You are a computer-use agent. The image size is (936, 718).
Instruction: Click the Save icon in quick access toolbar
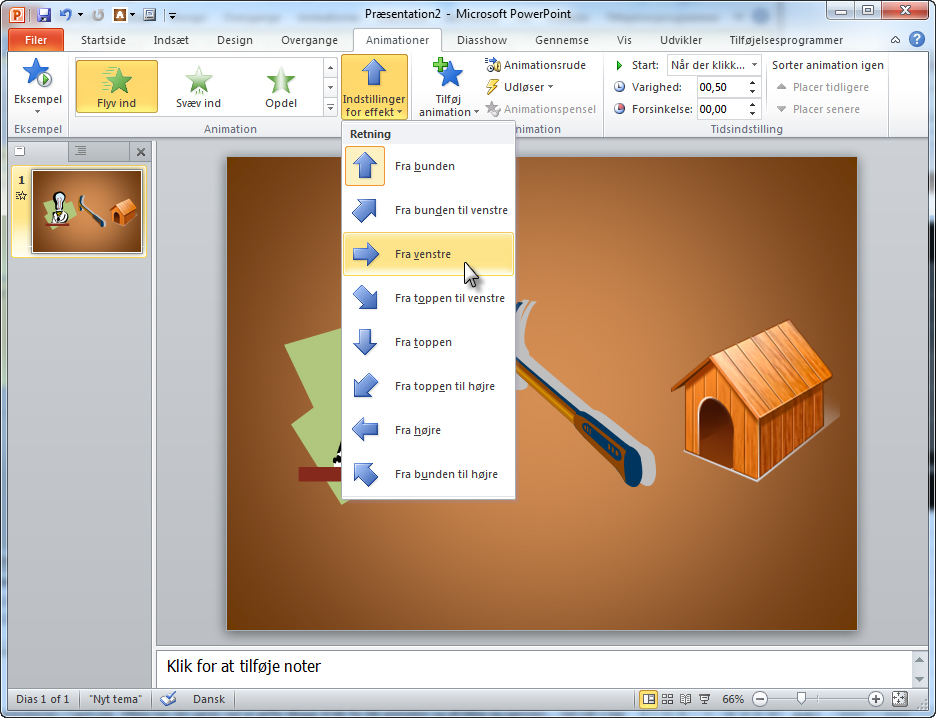pyautogui.click(x=44, y=15)
